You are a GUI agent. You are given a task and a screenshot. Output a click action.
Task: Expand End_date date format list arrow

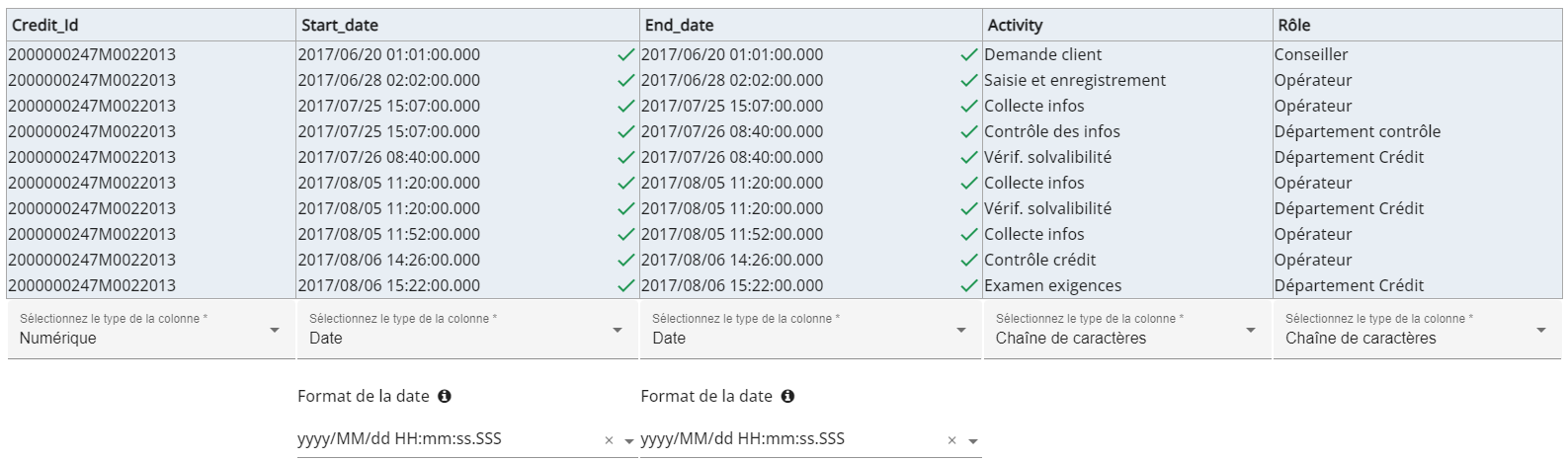973,441
